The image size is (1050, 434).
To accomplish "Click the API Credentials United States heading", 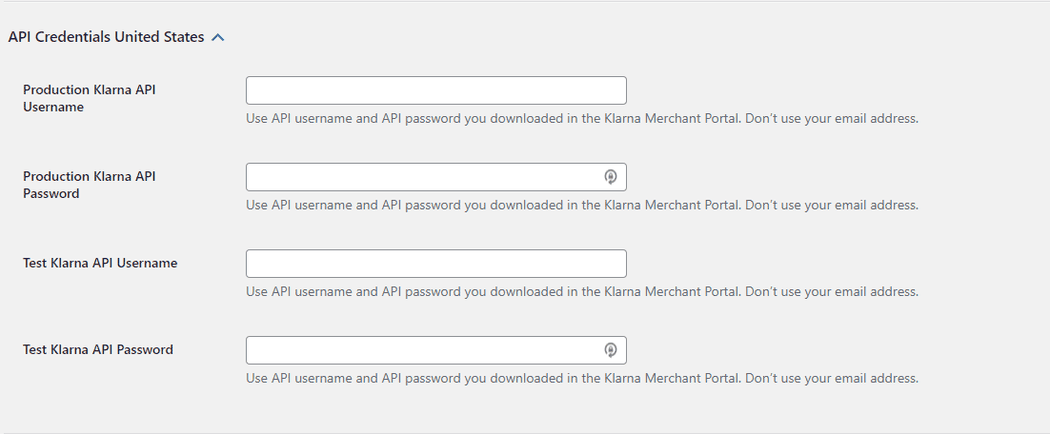I will (x=106, y=37).
